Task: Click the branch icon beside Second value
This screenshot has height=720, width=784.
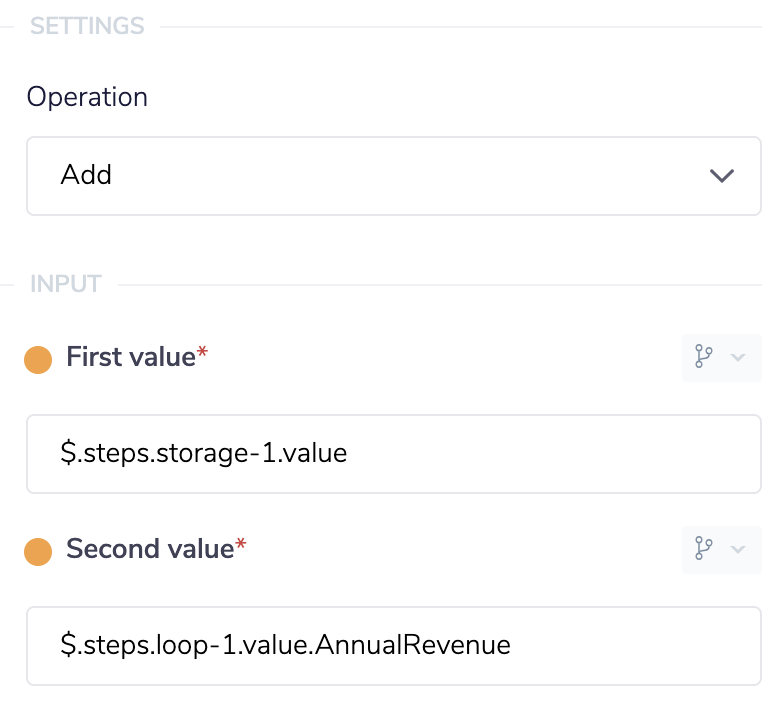Action: (x=704, y=549)
